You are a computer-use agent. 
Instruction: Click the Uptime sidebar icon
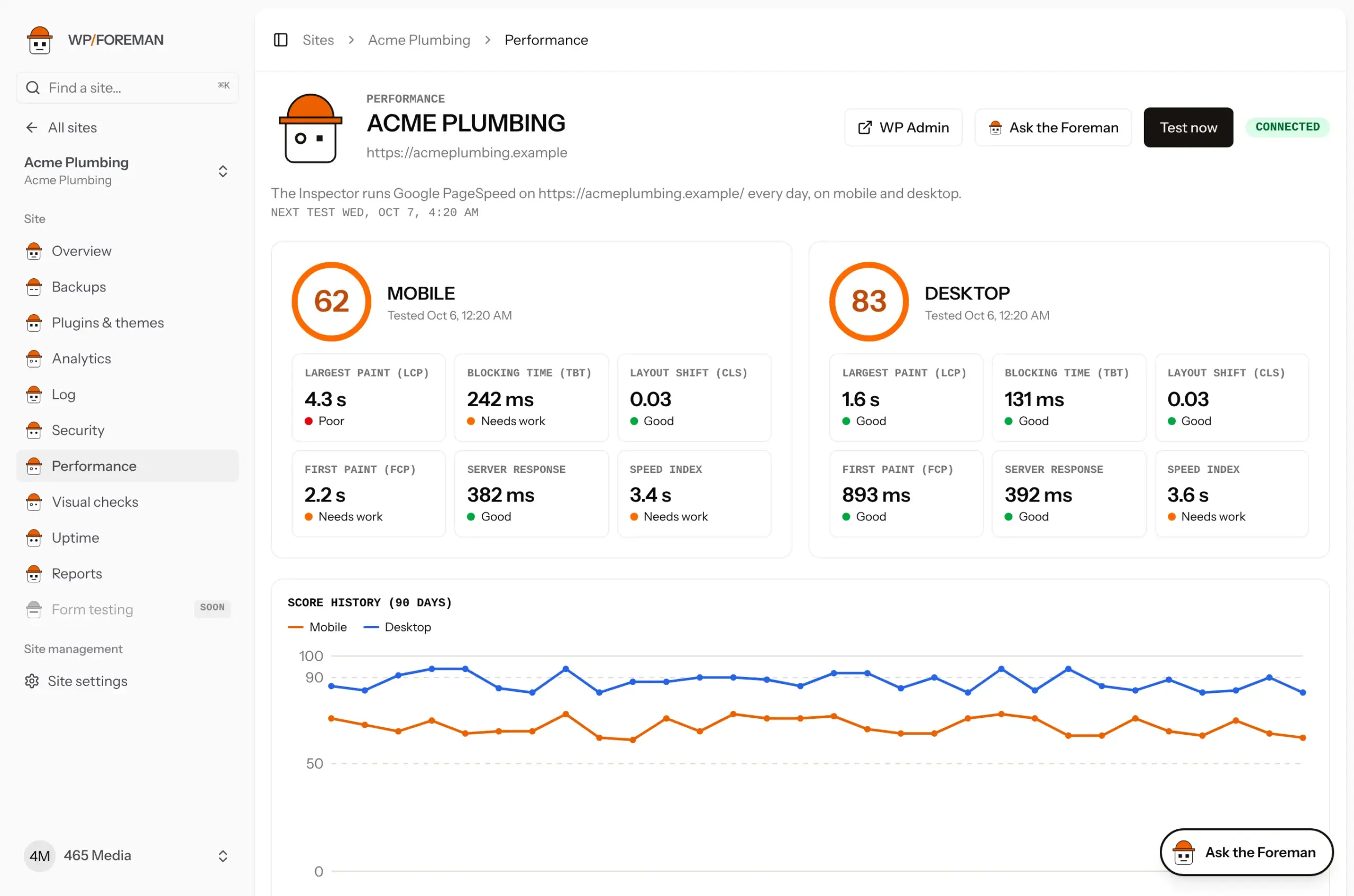(x=34, y=538)
